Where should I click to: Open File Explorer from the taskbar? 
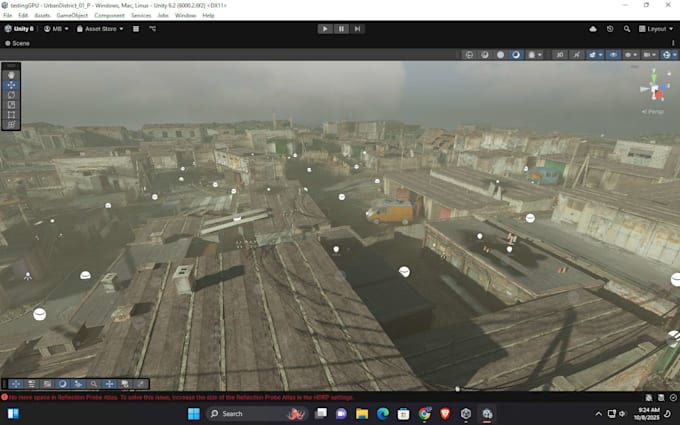[x=362, y=414]
